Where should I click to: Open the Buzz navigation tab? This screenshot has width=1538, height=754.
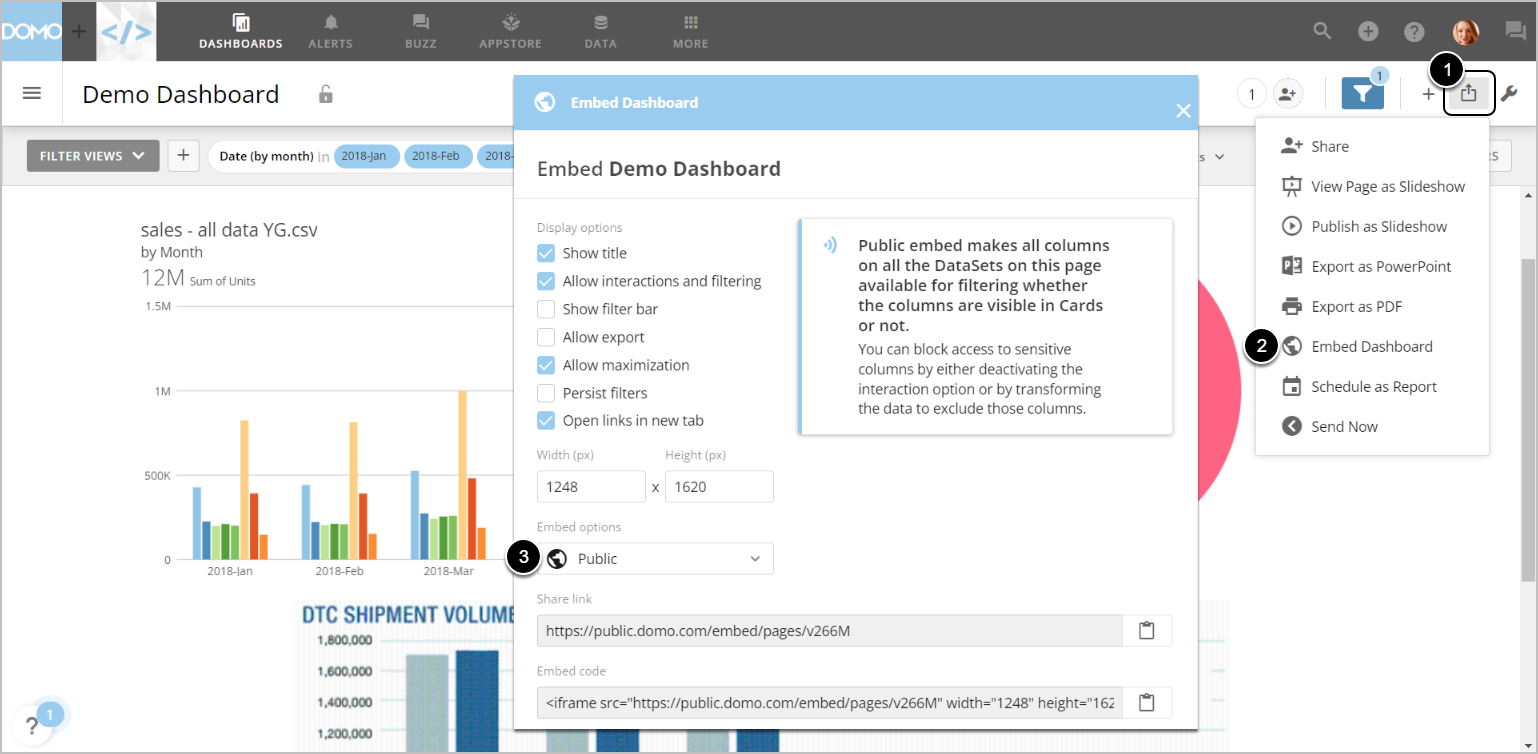coord(421,32)
